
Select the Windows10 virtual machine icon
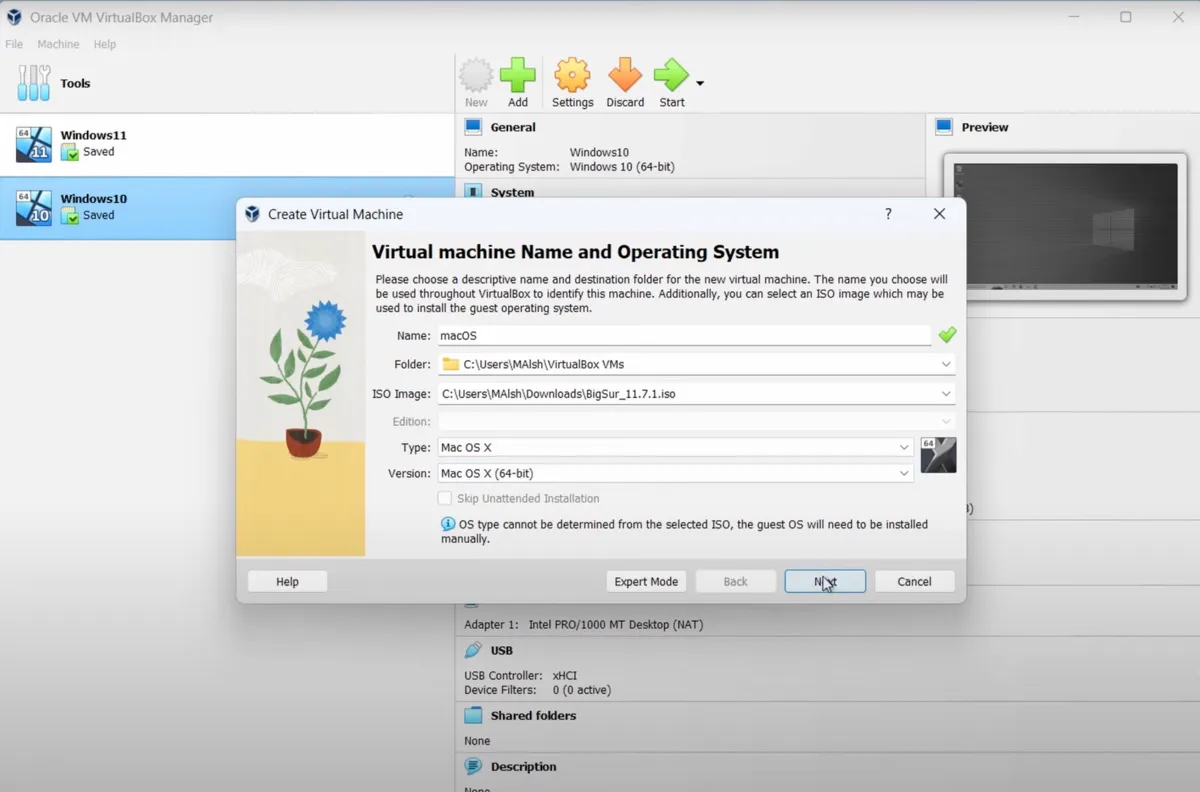(x=33, y=207)
